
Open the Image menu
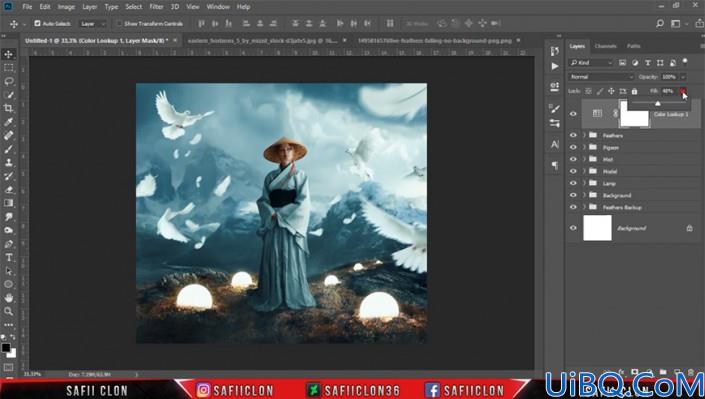tap(66, 7)
